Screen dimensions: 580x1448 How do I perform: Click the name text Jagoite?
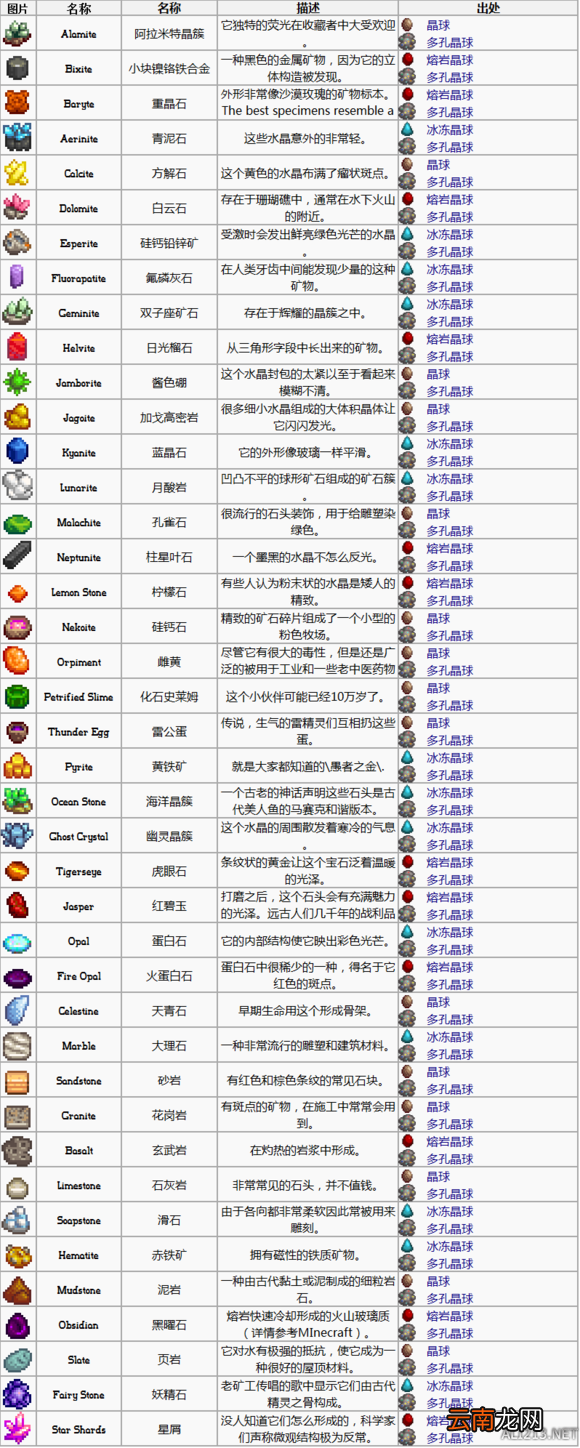pos(79,418)
